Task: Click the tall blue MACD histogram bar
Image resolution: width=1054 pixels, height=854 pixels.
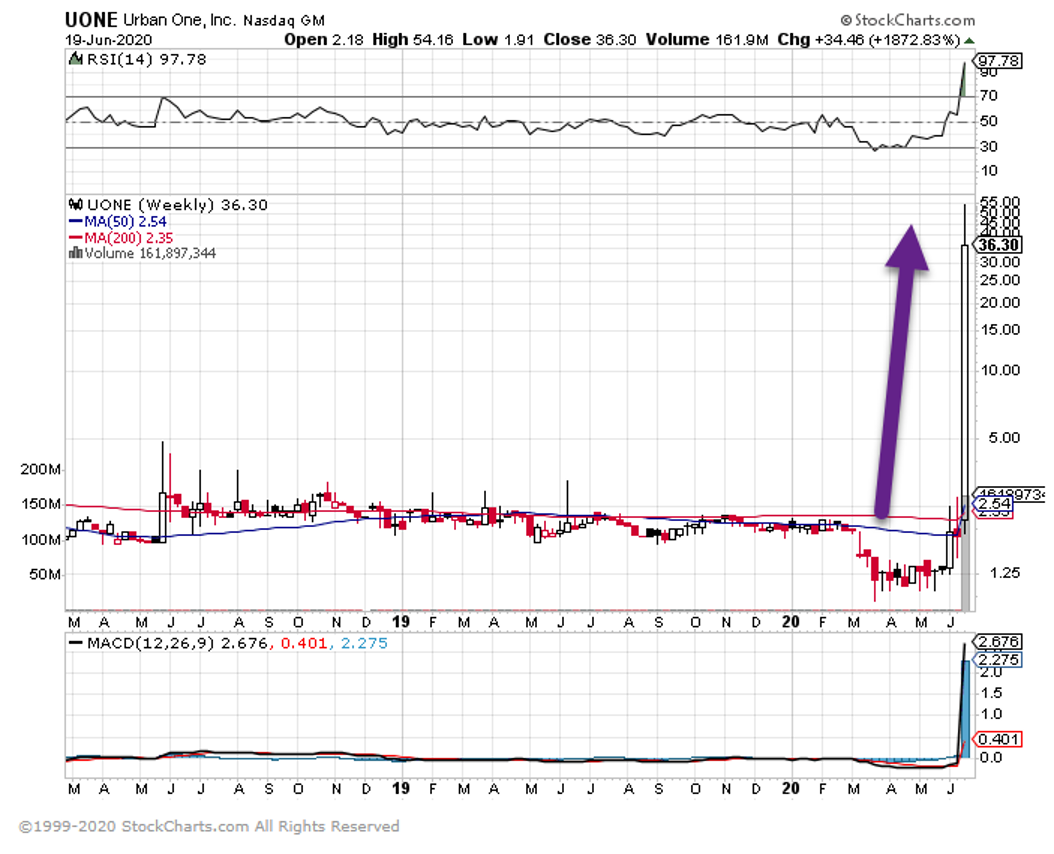Action: pos(965,709)
